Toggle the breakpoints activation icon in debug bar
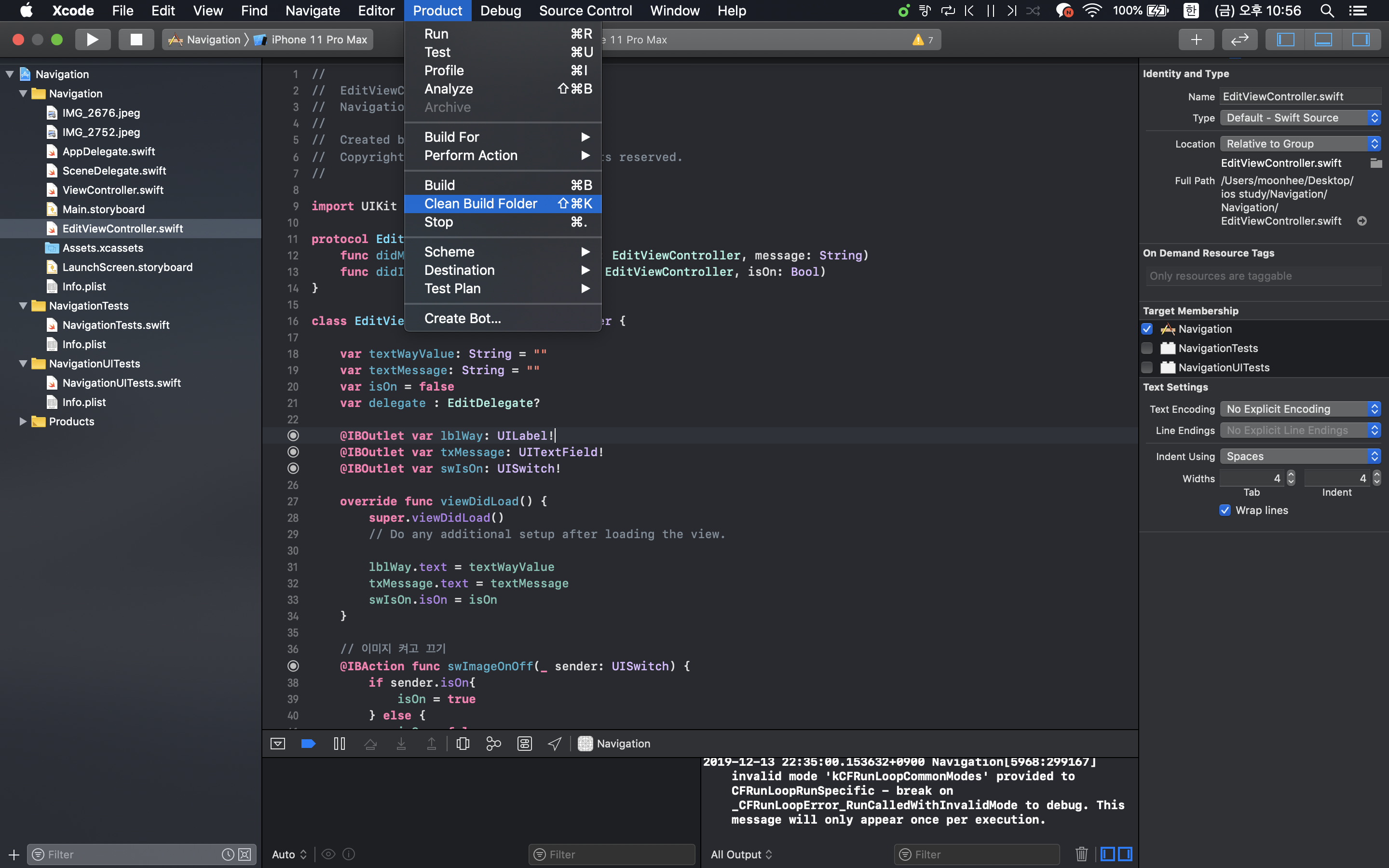Screen dimensions: 1389x868 [x=308, y=744]
